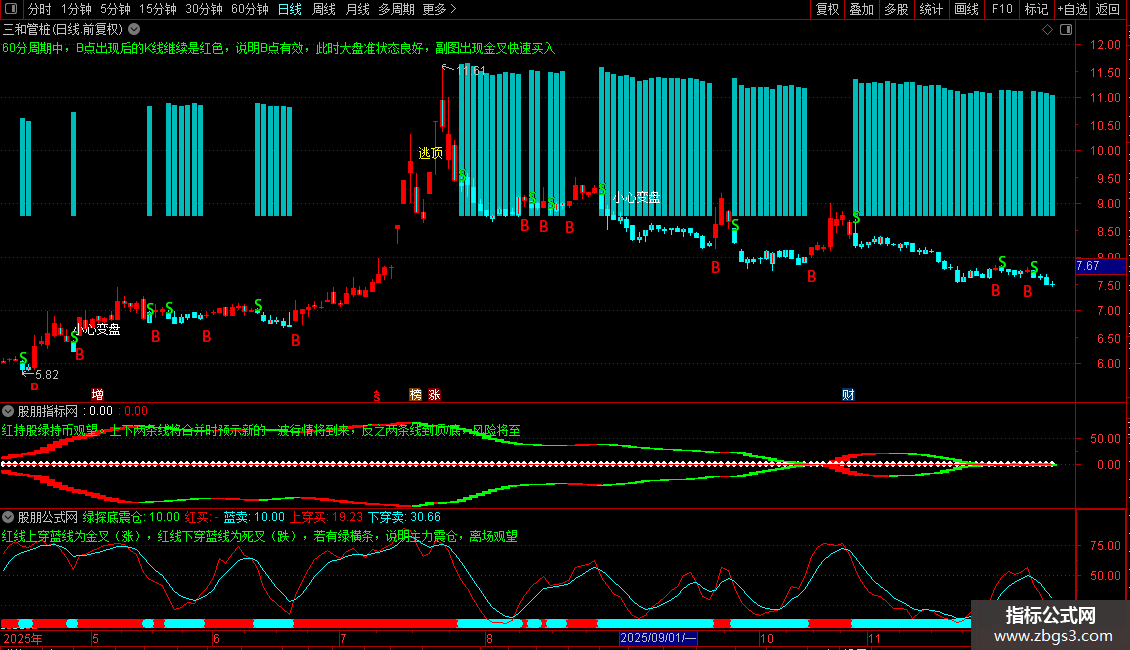
Task: Expand dropdown beside 三和管桩 title
Action: (134, 30)
